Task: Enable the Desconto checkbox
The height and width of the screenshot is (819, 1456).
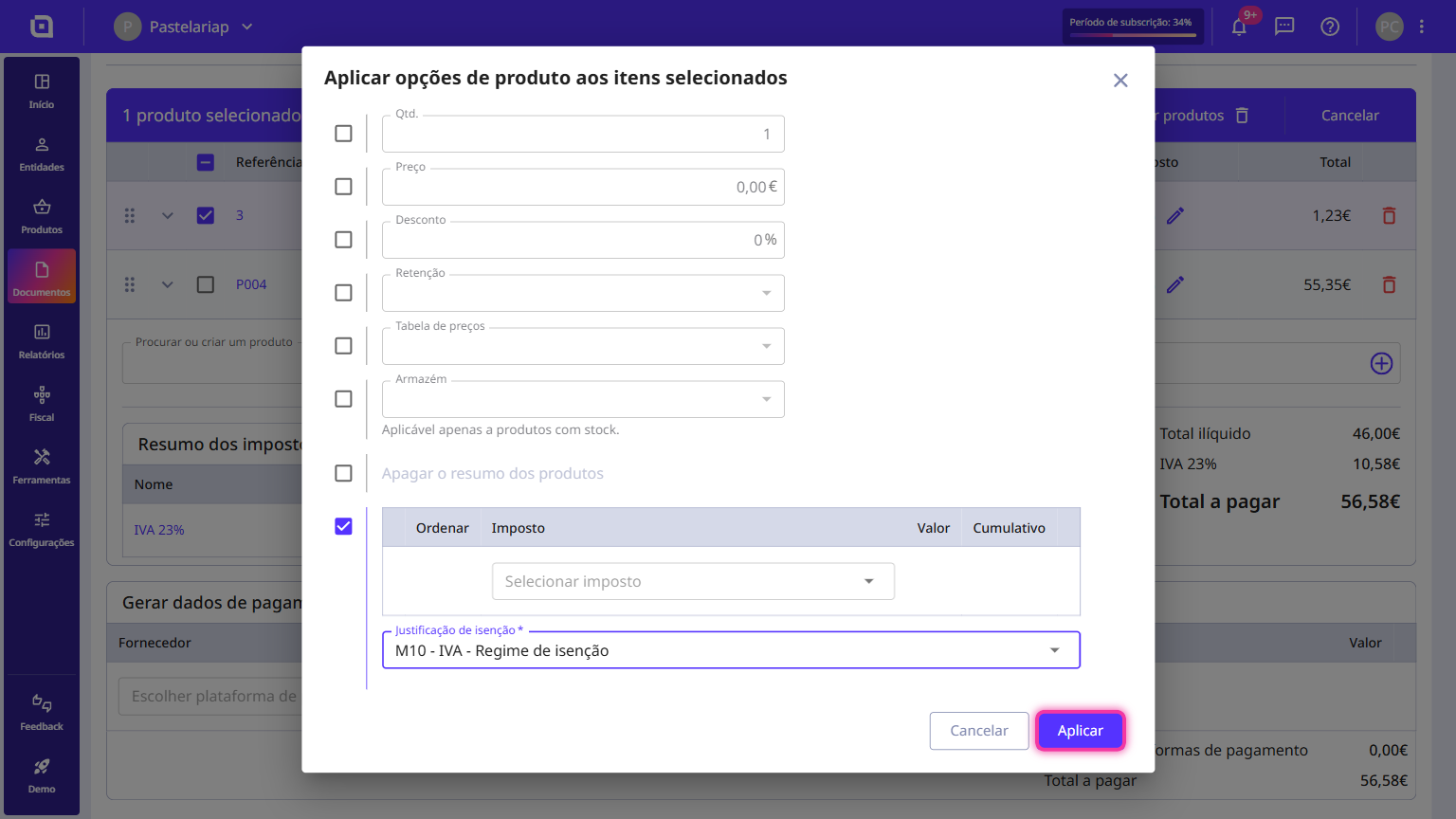Action: 343,240
